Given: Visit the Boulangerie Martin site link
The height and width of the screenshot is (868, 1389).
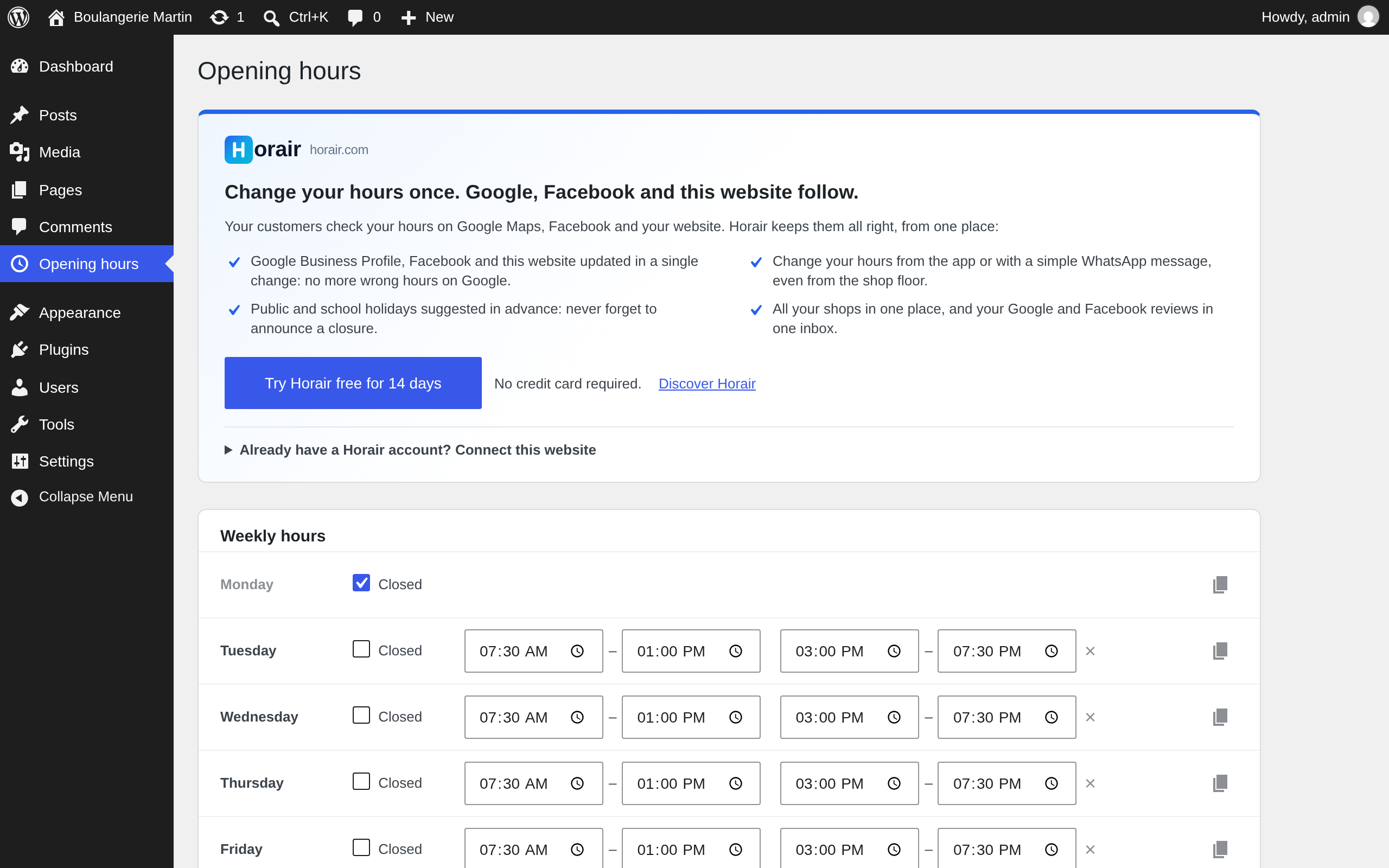Looking at the screenshot, I should pyautogui.click(x=120, y=17).
